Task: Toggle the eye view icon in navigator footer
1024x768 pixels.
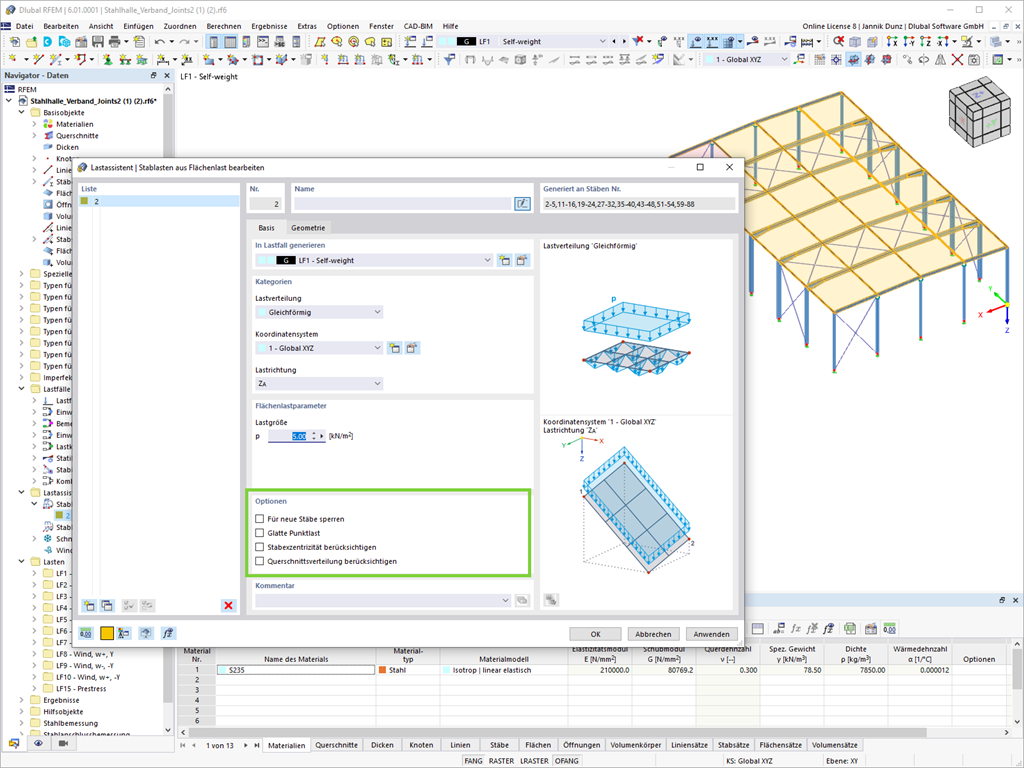Action: [39, 743]
